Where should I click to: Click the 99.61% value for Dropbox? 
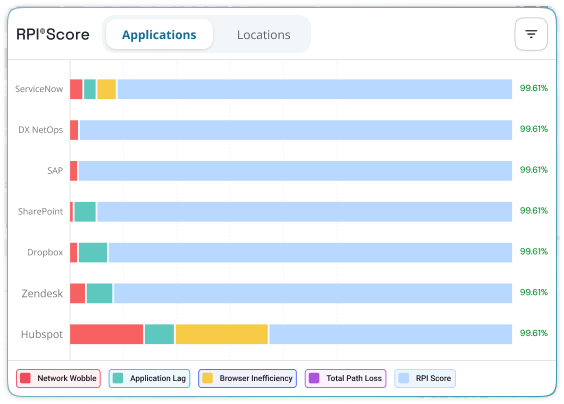coord(534,251)
